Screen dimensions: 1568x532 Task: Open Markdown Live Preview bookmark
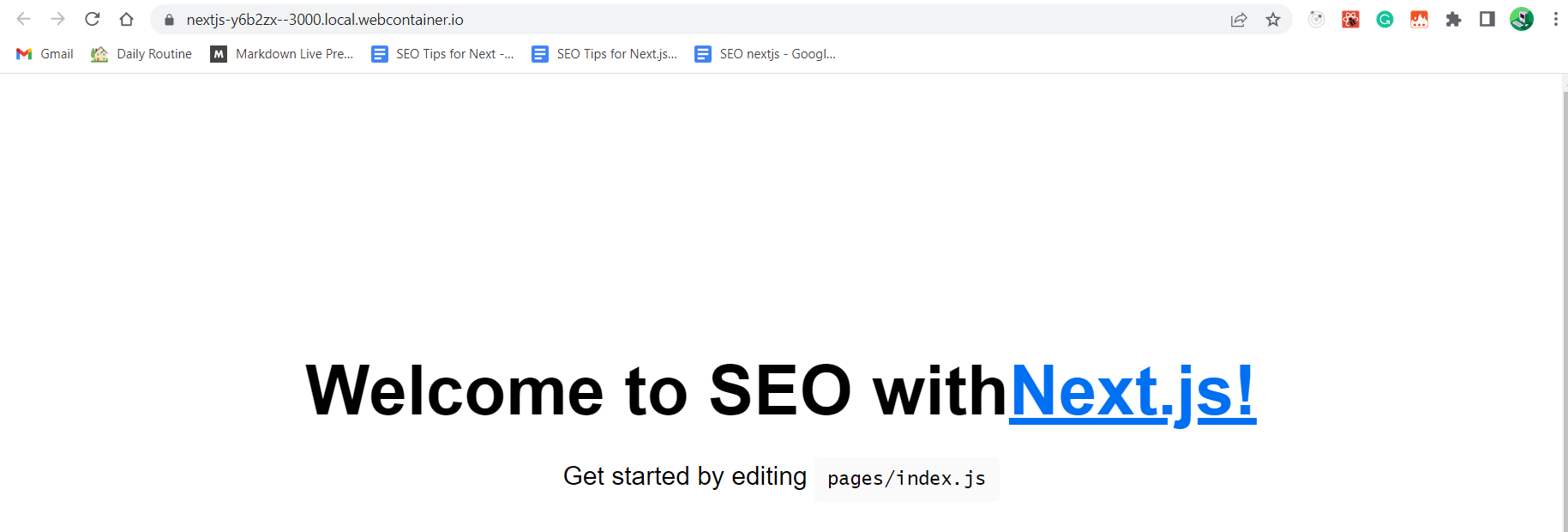[282, 54]
